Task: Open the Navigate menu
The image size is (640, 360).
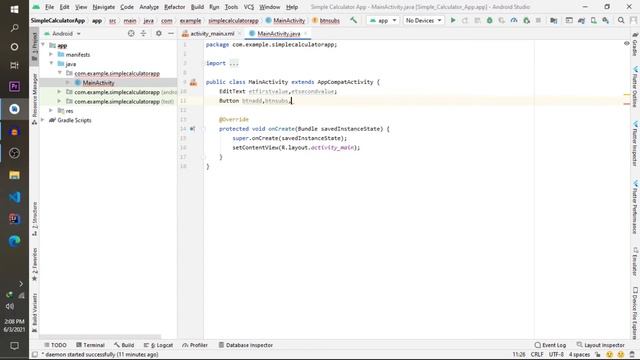Action: pos(104,7)
